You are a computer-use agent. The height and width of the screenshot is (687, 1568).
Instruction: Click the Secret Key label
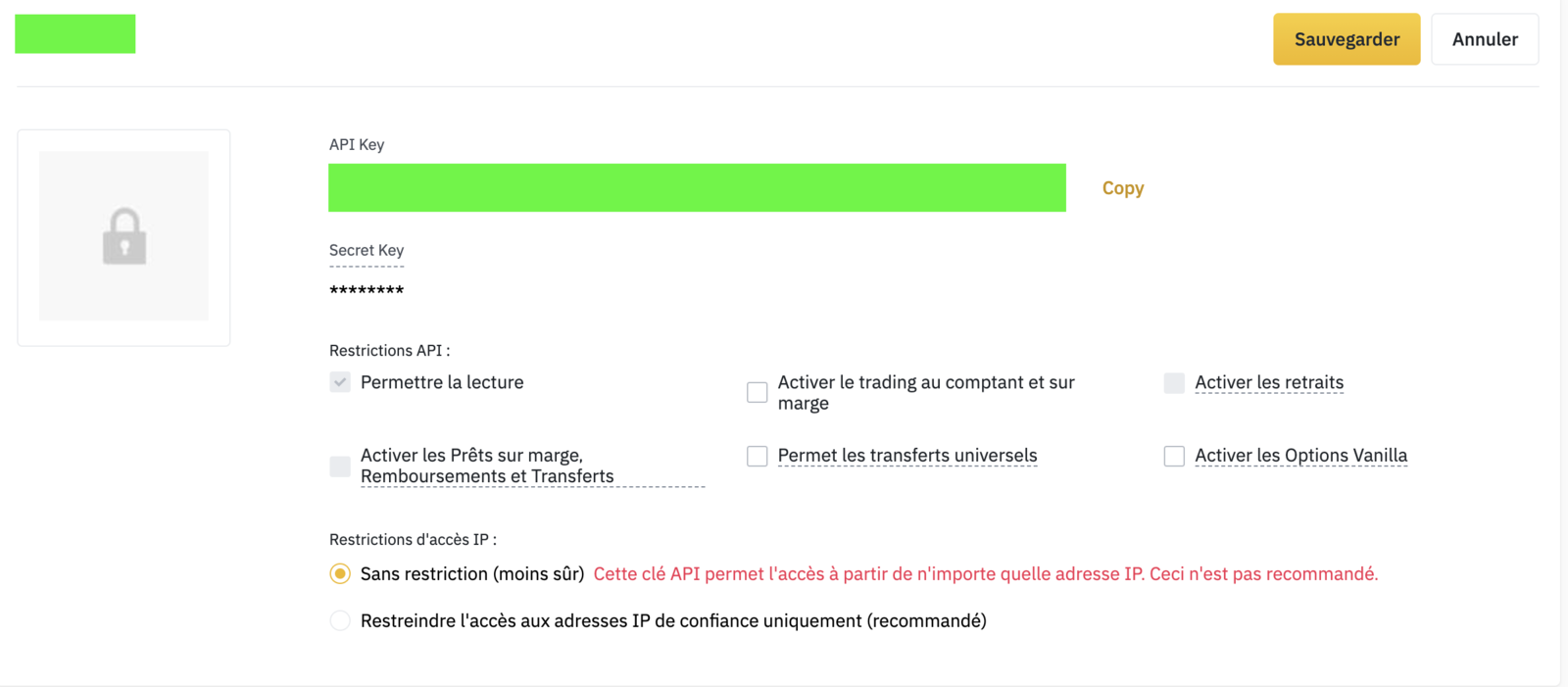pyautogui.click(x=367, y=250)
